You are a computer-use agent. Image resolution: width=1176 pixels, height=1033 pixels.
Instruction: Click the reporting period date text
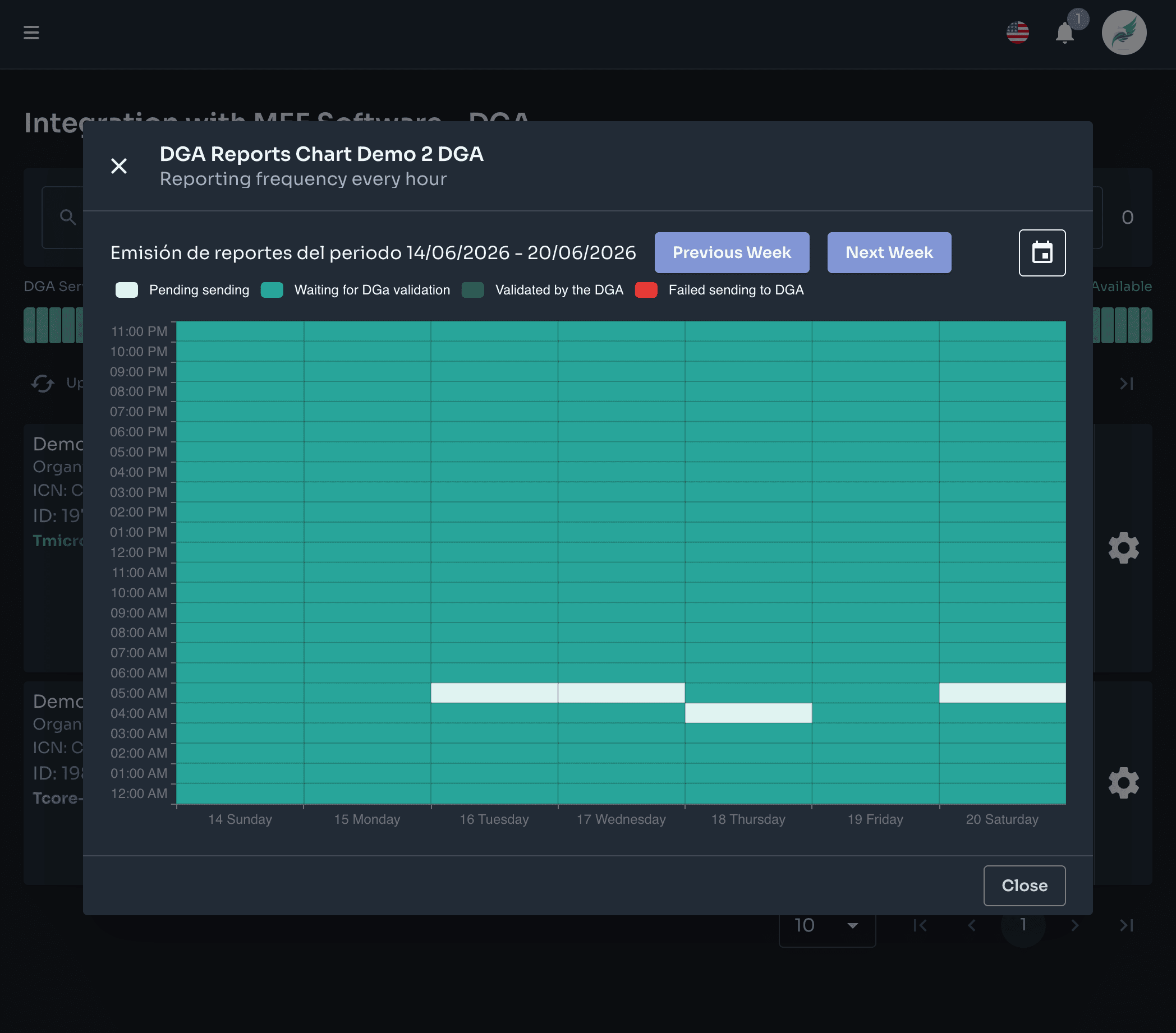[x=373, y=252]
